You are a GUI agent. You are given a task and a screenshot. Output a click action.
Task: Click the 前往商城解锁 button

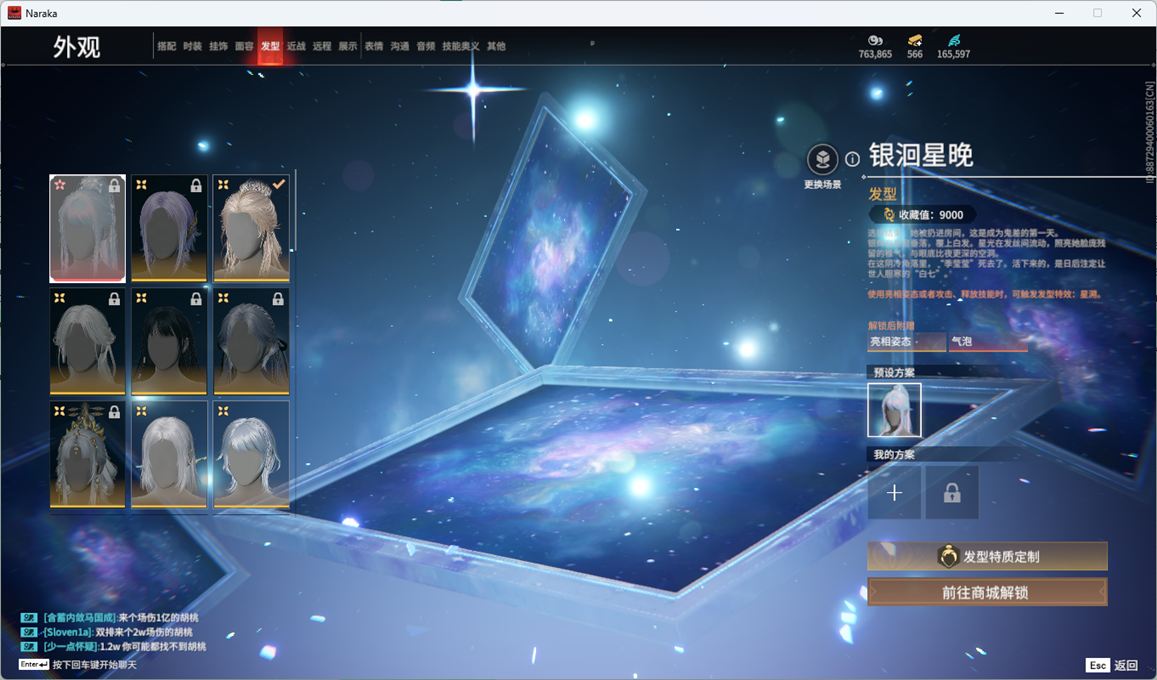click(987, 592)
